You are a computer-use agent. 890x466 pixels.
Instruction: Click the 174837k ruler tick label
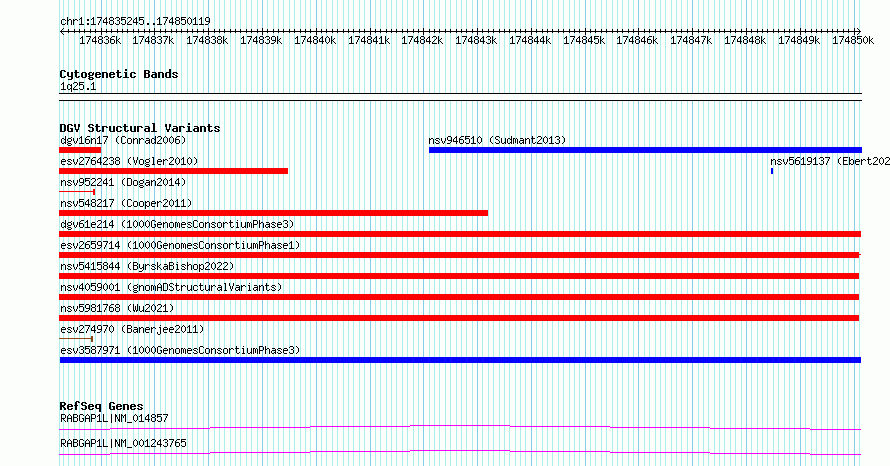[153, 40]
